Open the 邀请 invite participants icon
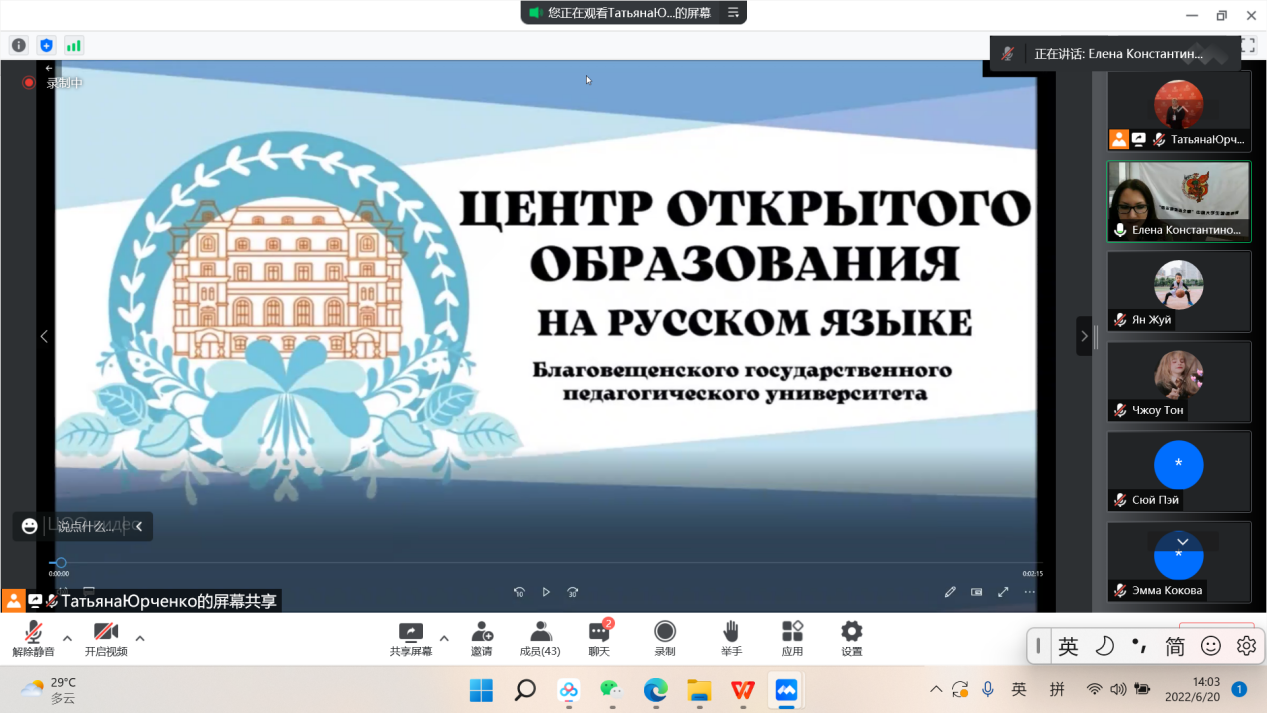Image resolution: width=1267 pixels, height=713 pixels. point(481,638)
